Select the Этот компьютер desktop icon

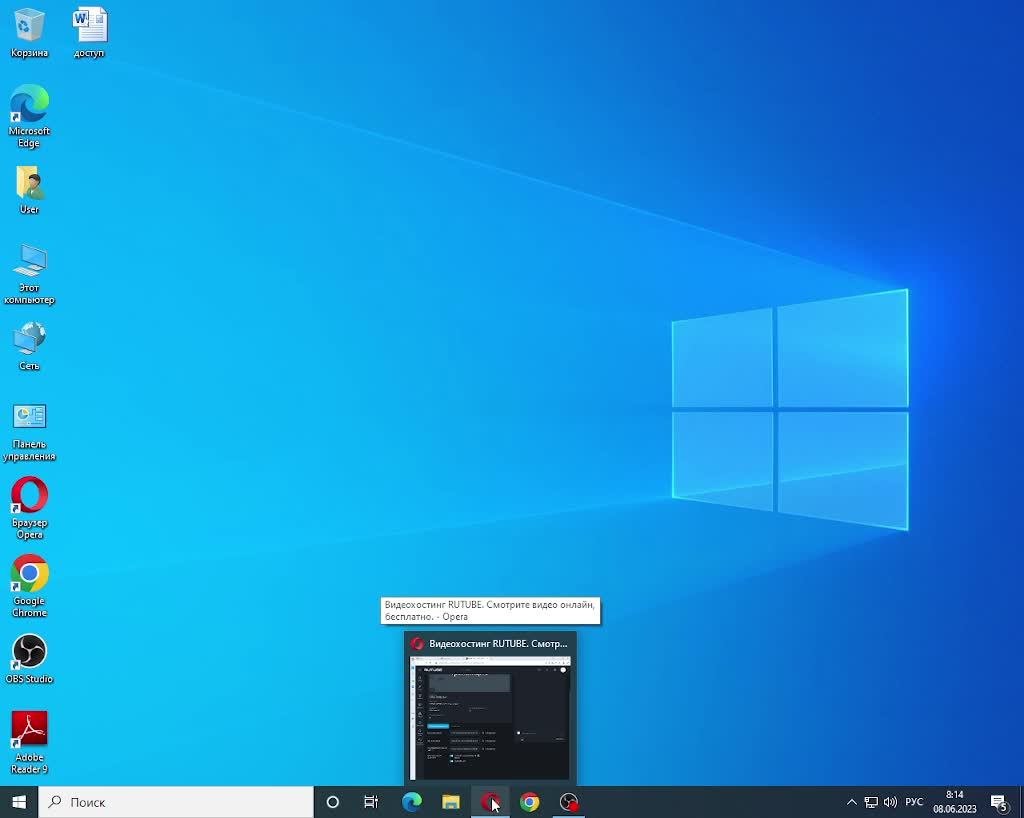pos(29,274)
